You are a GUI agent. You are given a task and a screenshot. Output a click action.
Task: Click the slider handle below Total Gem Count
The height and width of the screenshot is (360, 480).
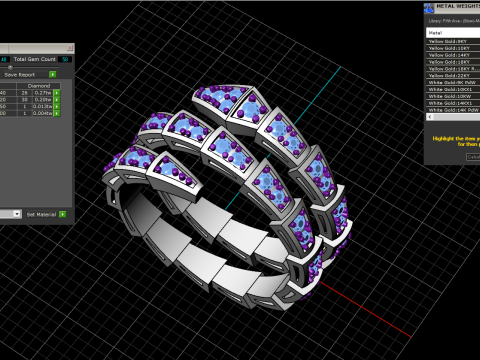coord(10,67)
